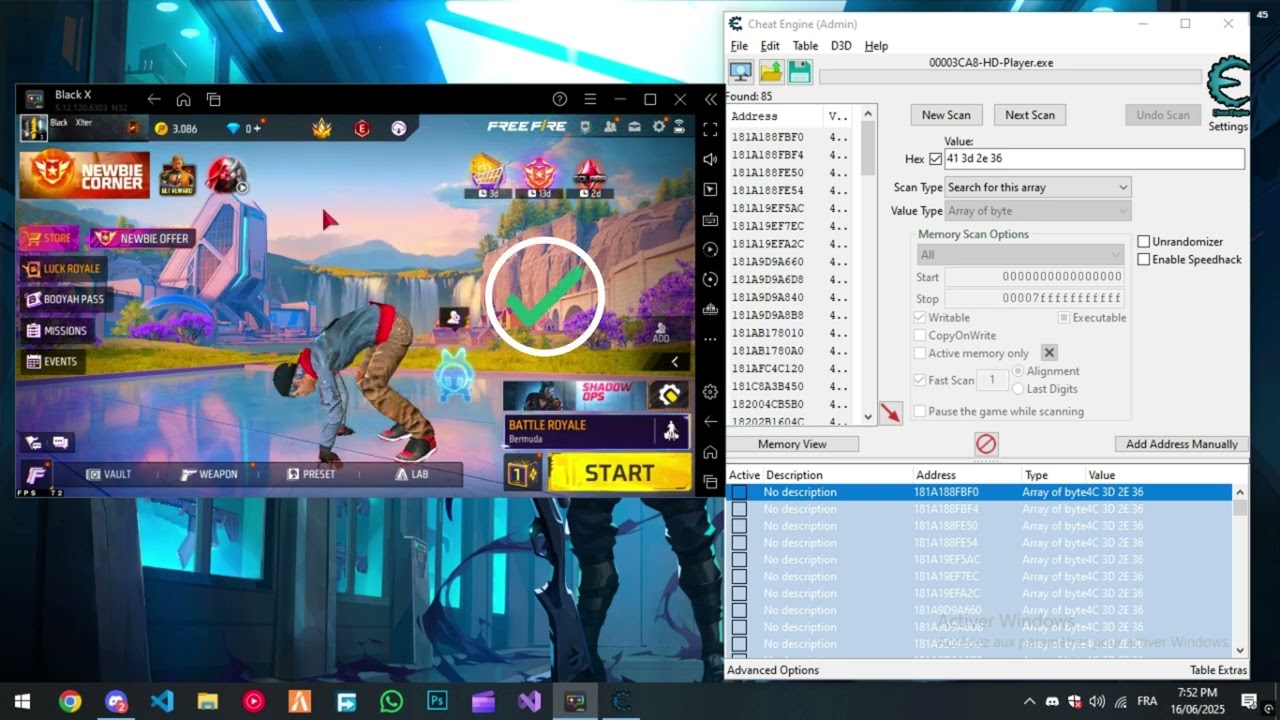Click emulator back arrow in Black X title bar

[x=154, y=99]
